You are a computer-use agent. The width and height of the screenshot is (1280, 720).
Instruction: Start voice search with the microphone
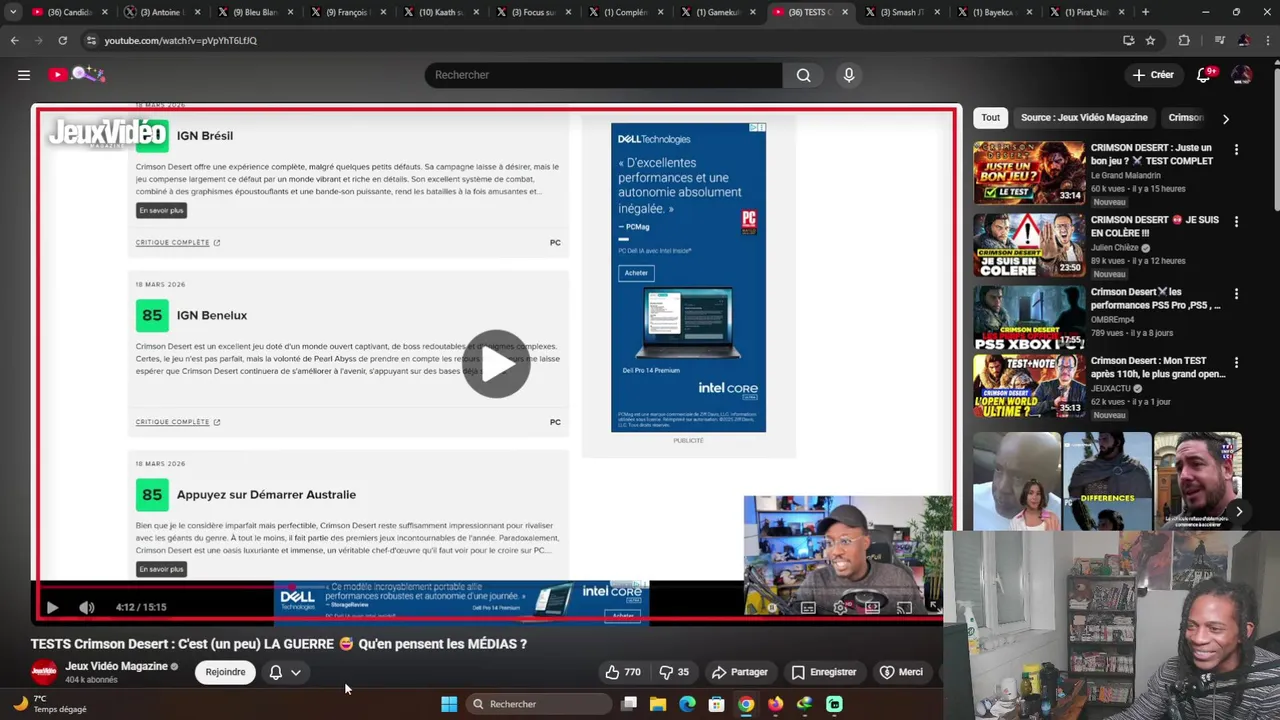point(849,75)
